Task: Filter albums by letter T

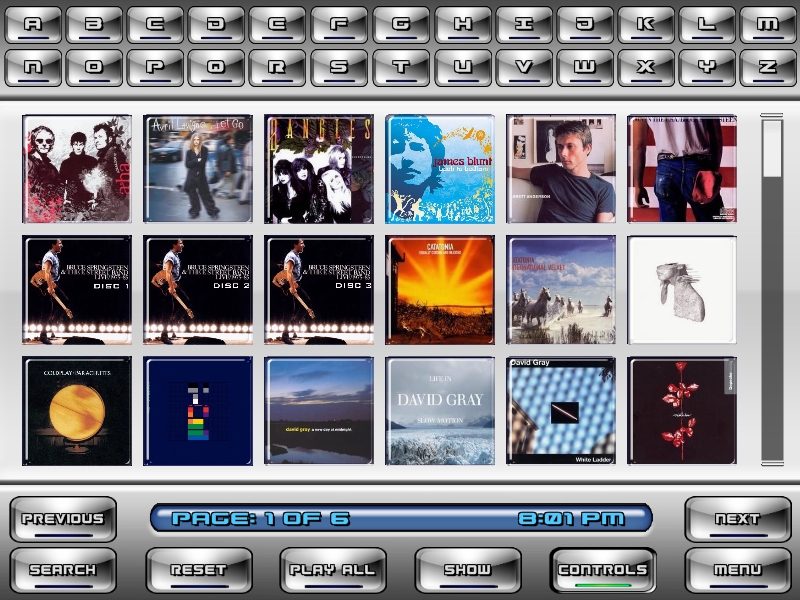Action: click(x=401, y=67)
